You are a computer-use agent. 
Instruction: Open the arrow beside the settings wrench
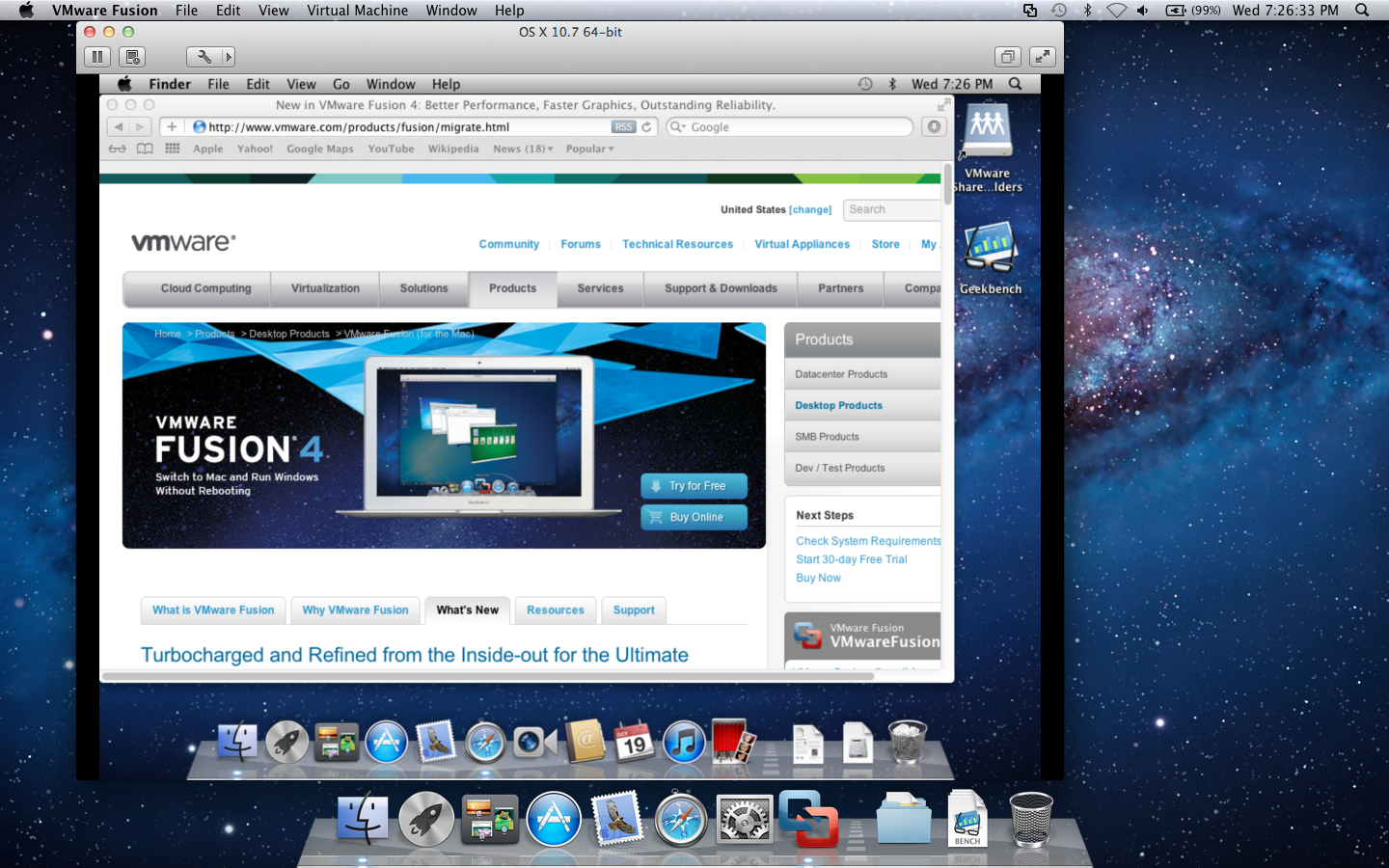click(x=228, y=57)
